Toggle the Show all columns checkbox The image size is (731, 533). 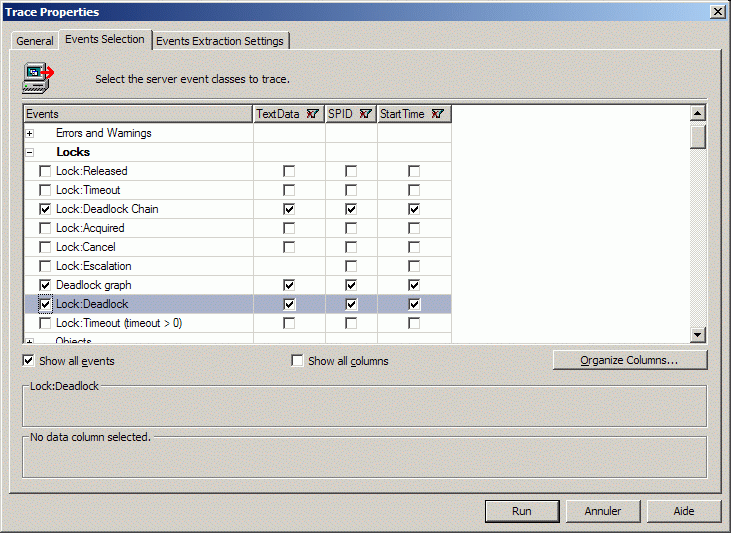[297, 361]
